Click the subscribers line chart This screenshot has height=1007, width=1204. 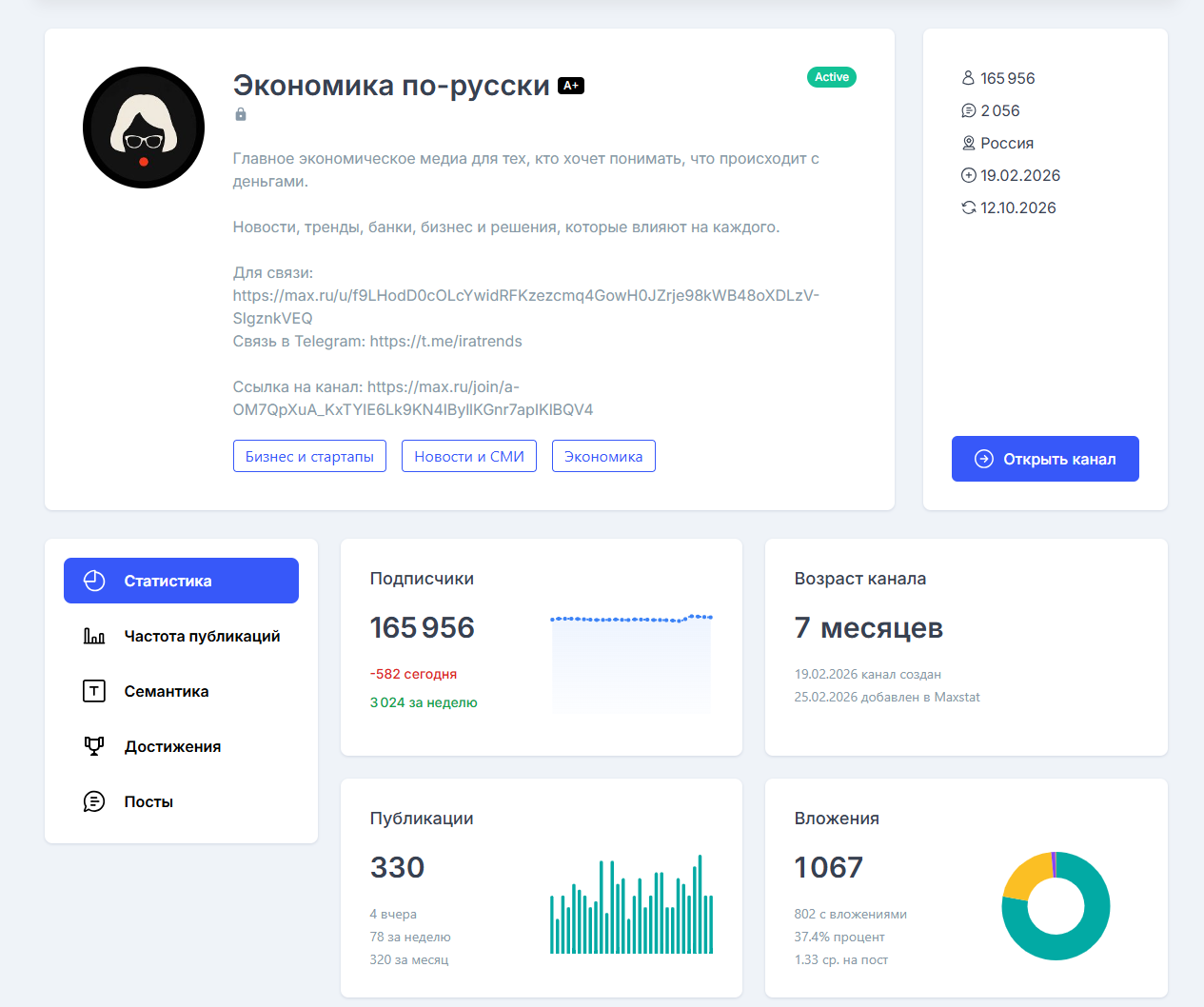click(631, 664)
